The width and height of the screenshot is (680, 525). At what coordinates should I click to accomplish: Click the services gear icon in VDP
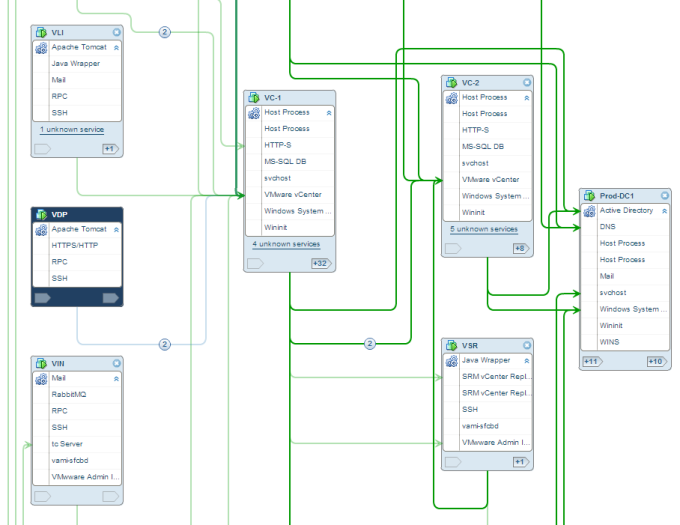[41, 230]
